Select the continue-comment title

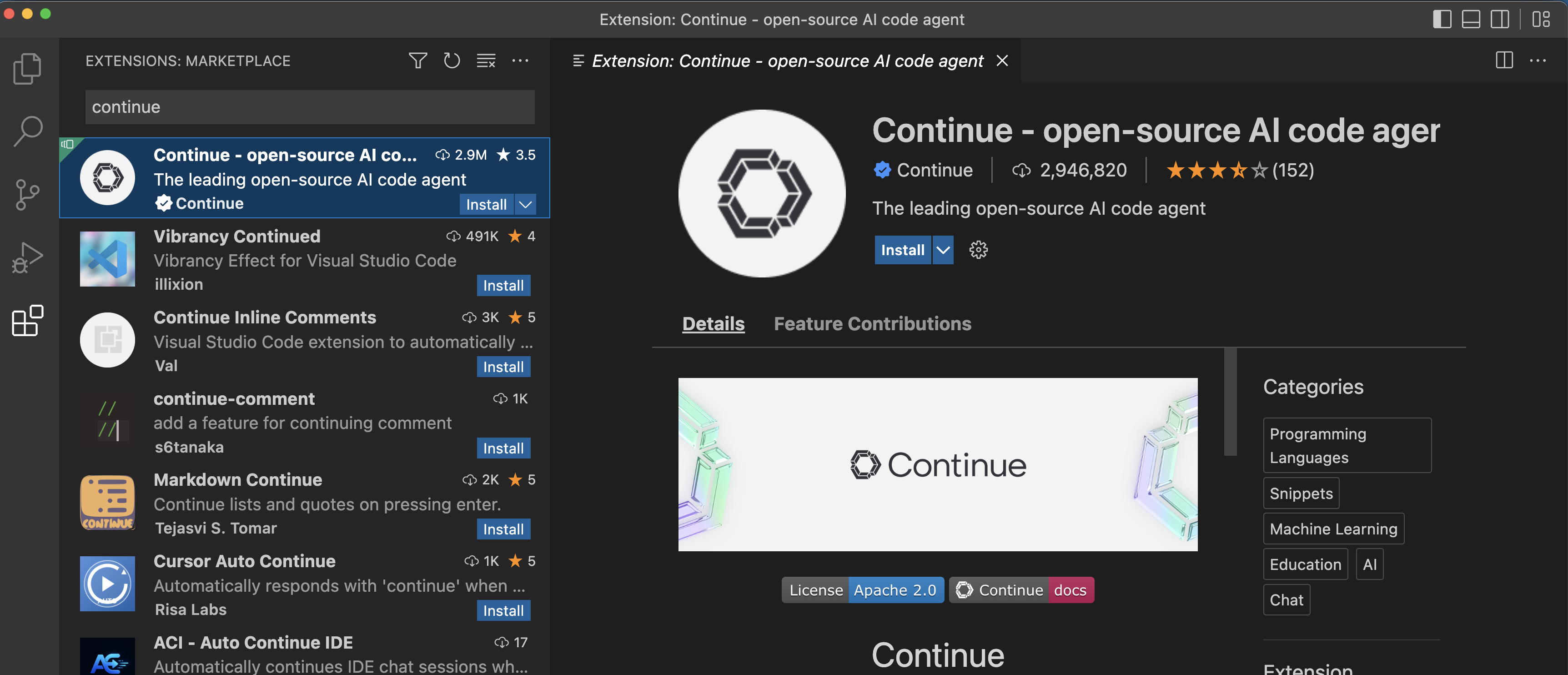pos(234,398)
